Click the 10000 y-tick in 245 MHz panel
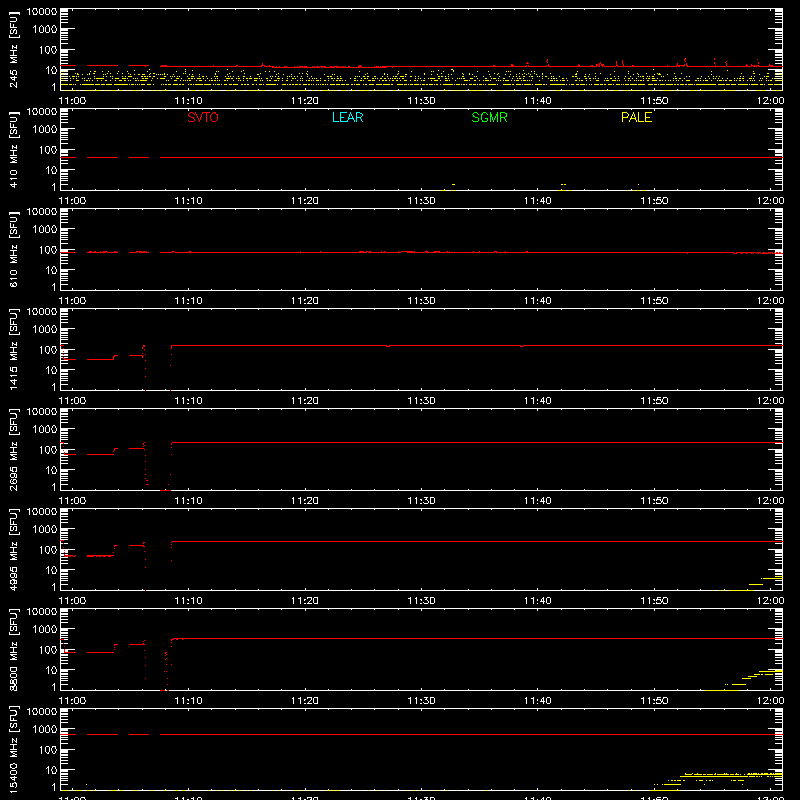The height and width of the screenshot is (800, 800). pyautogui.click(x=42, y=12)
